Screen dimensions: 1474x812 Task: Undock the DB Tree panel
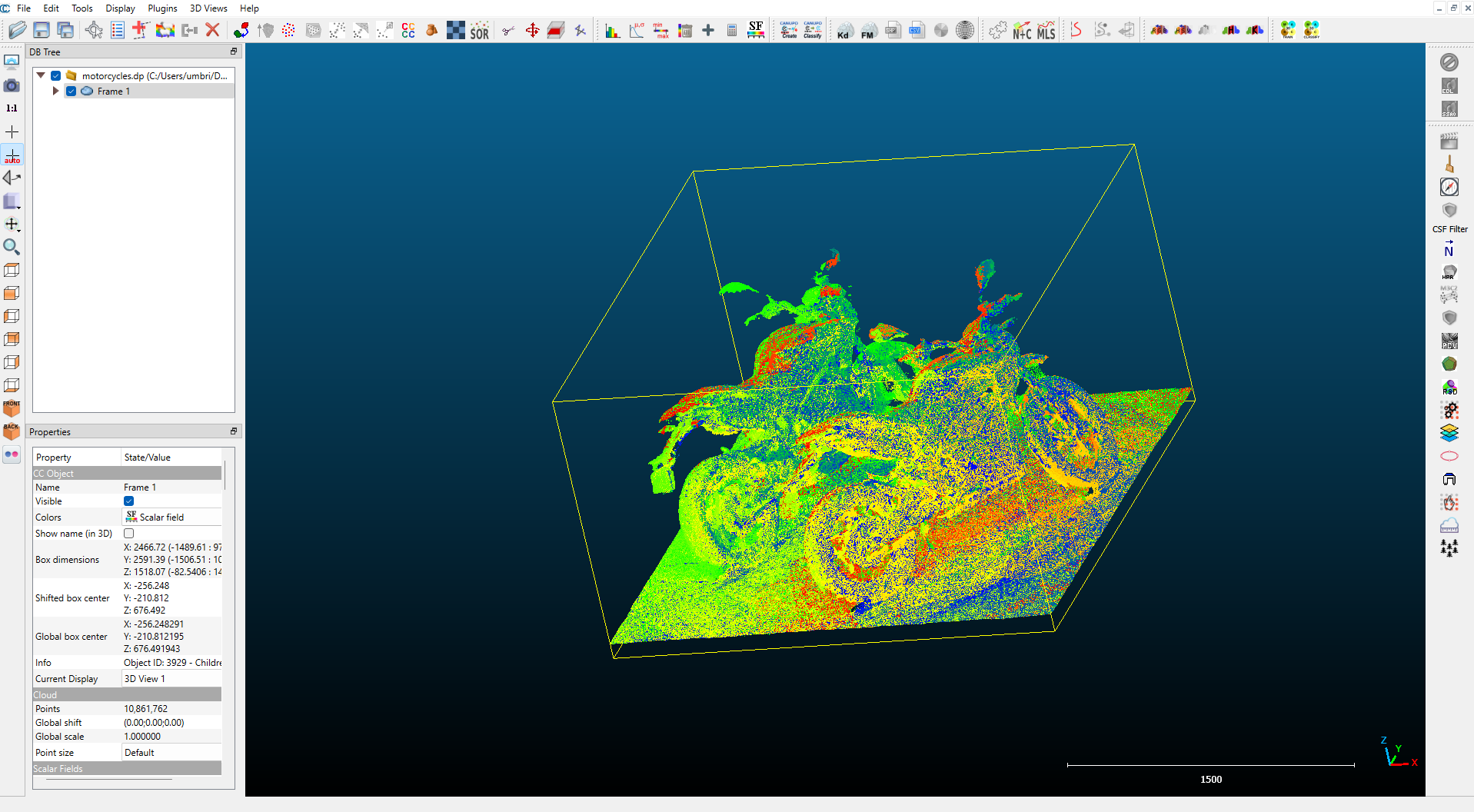tap(233, 52)
